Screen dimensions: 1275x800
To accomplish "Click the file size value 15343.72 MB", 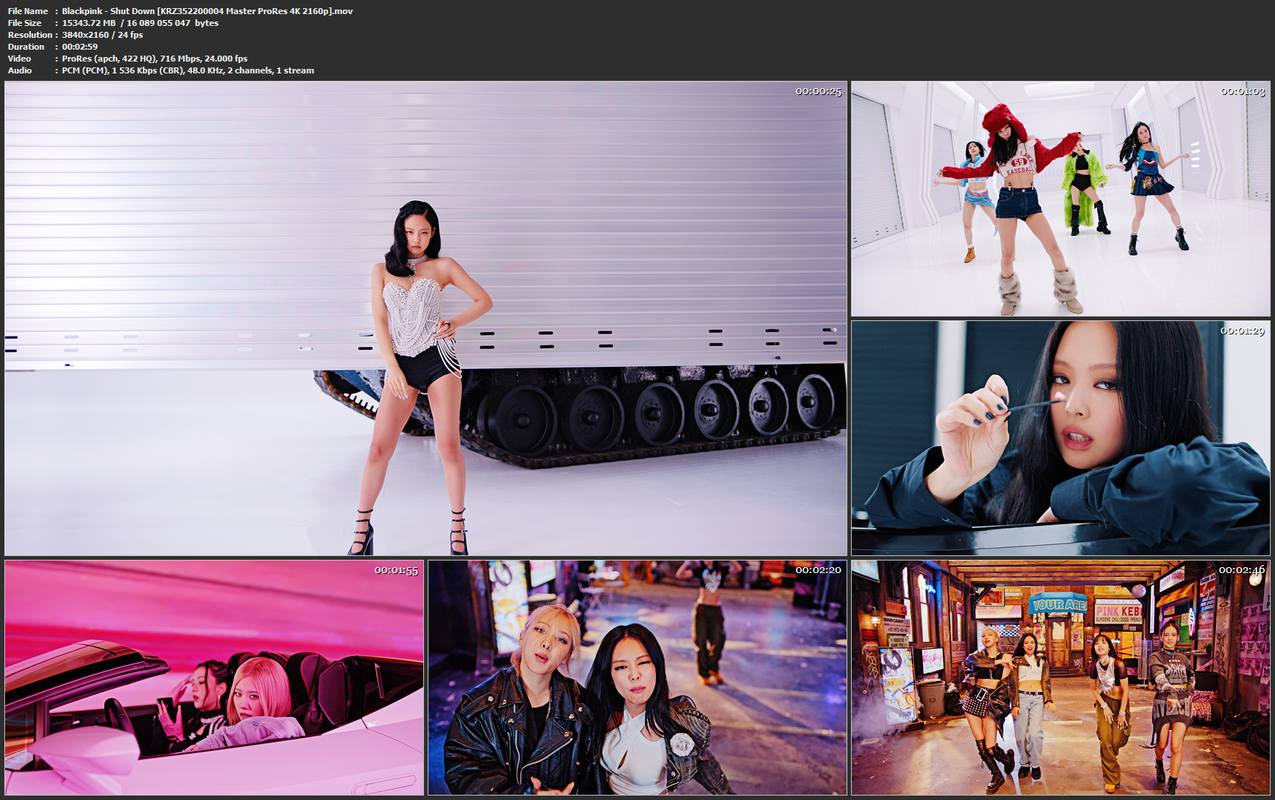I will pyautogui.click(x=91, y=23).
